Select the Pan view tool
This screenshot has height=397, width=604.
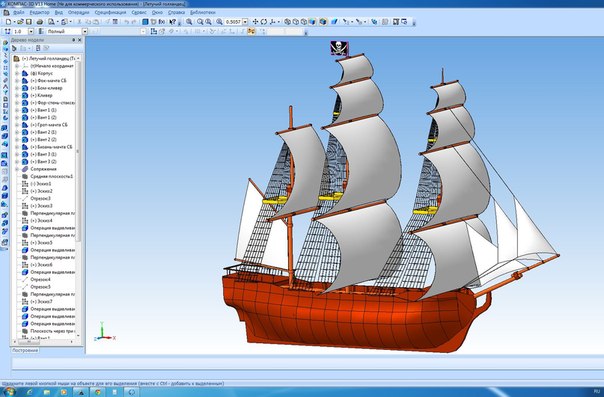(255, 22)
